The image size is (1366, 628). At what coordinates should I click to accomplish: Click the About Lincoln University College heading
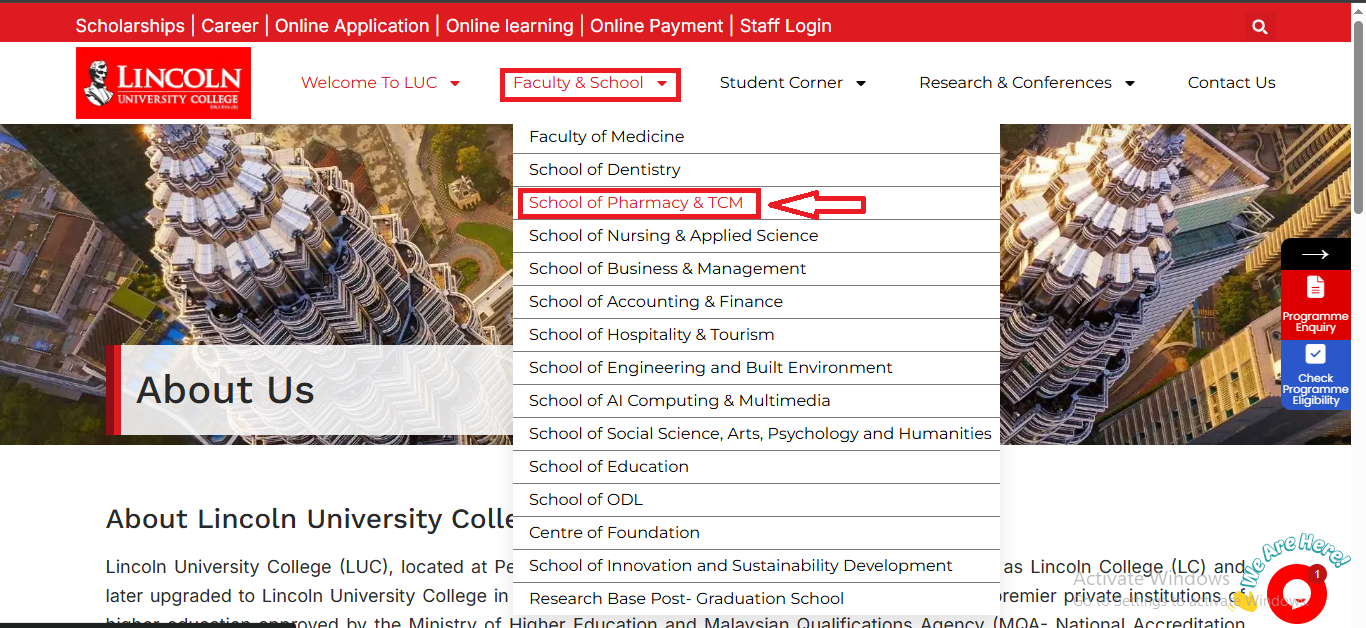[310, 519]
